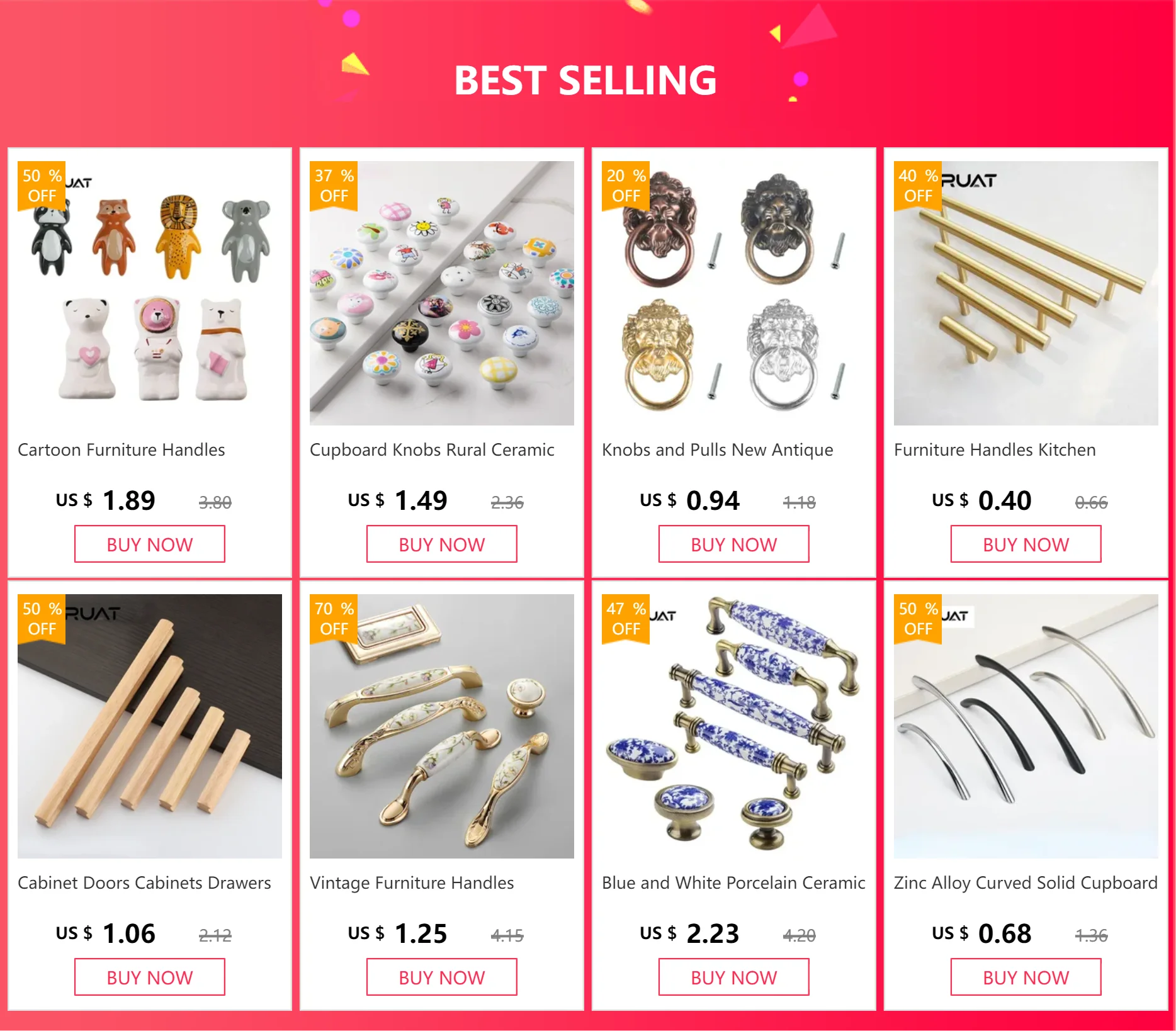Open the gold bar handles product image

tap(1026, 293)
